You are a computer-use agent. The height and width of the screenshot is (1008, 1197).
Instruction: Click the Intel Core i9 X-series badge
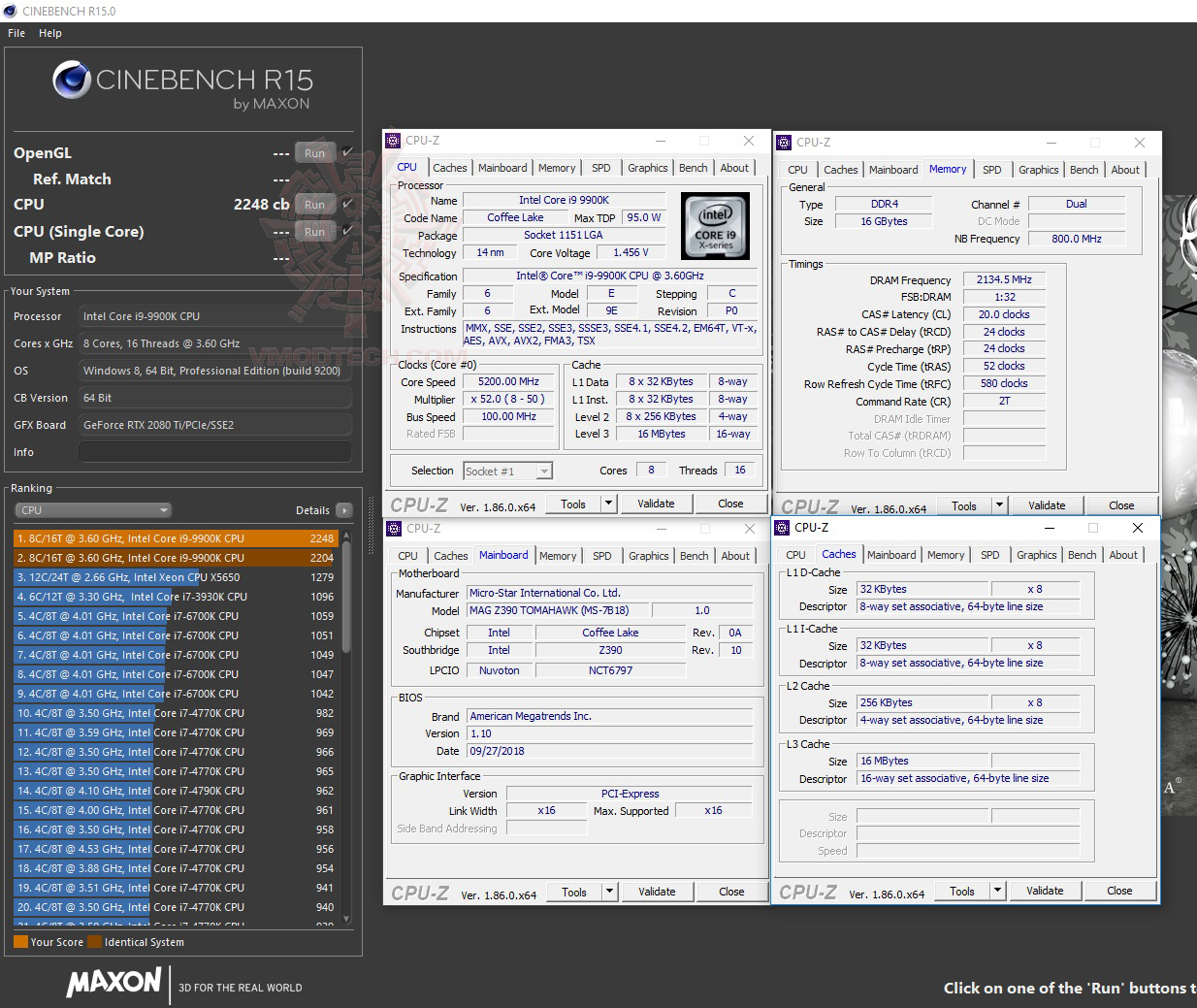click(715, 227)
